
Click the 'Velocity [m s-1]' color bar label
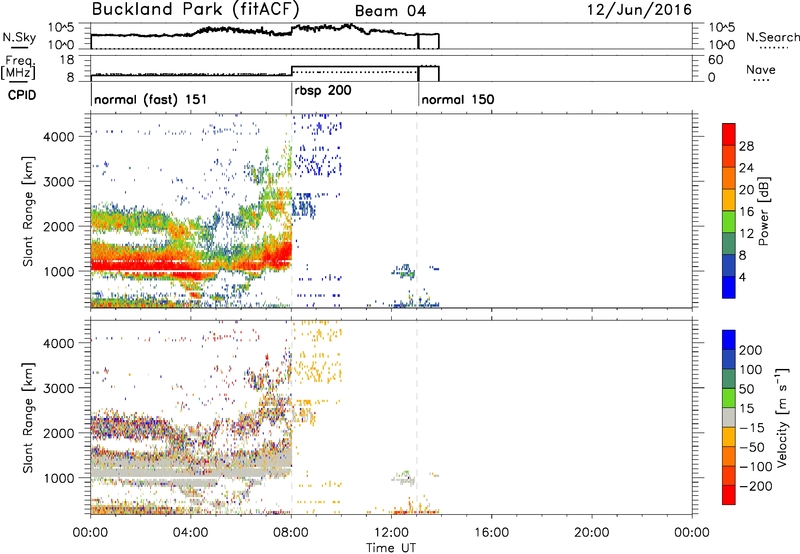click(x=782, y=417)
